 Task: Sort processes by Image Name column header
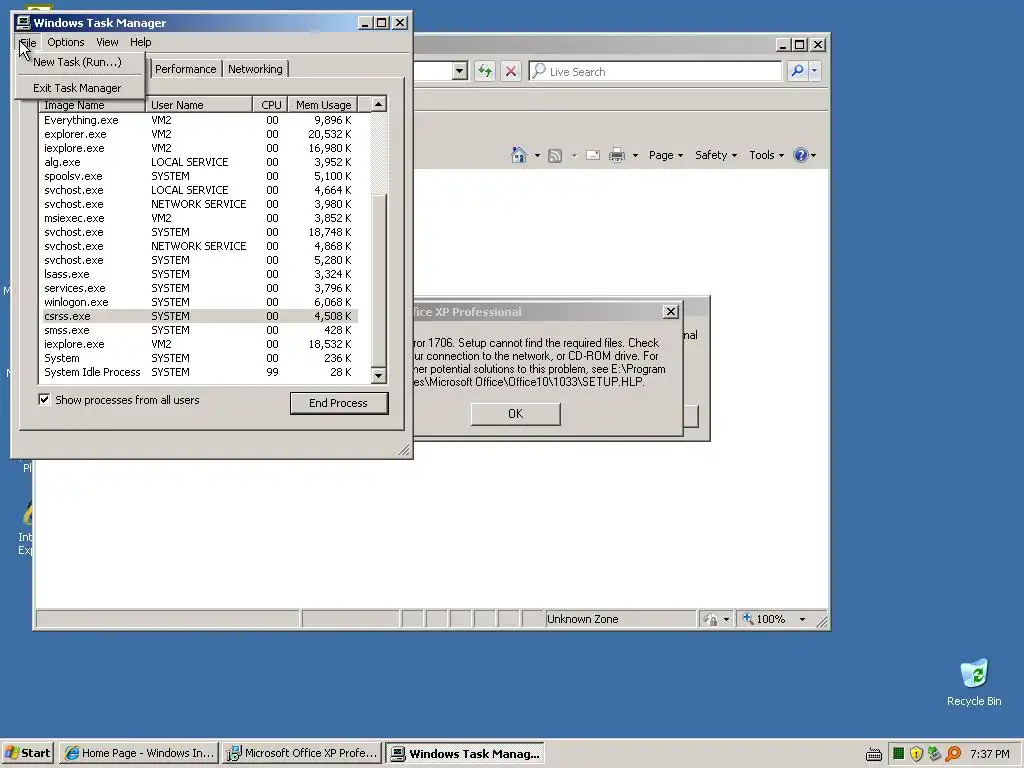92,104
